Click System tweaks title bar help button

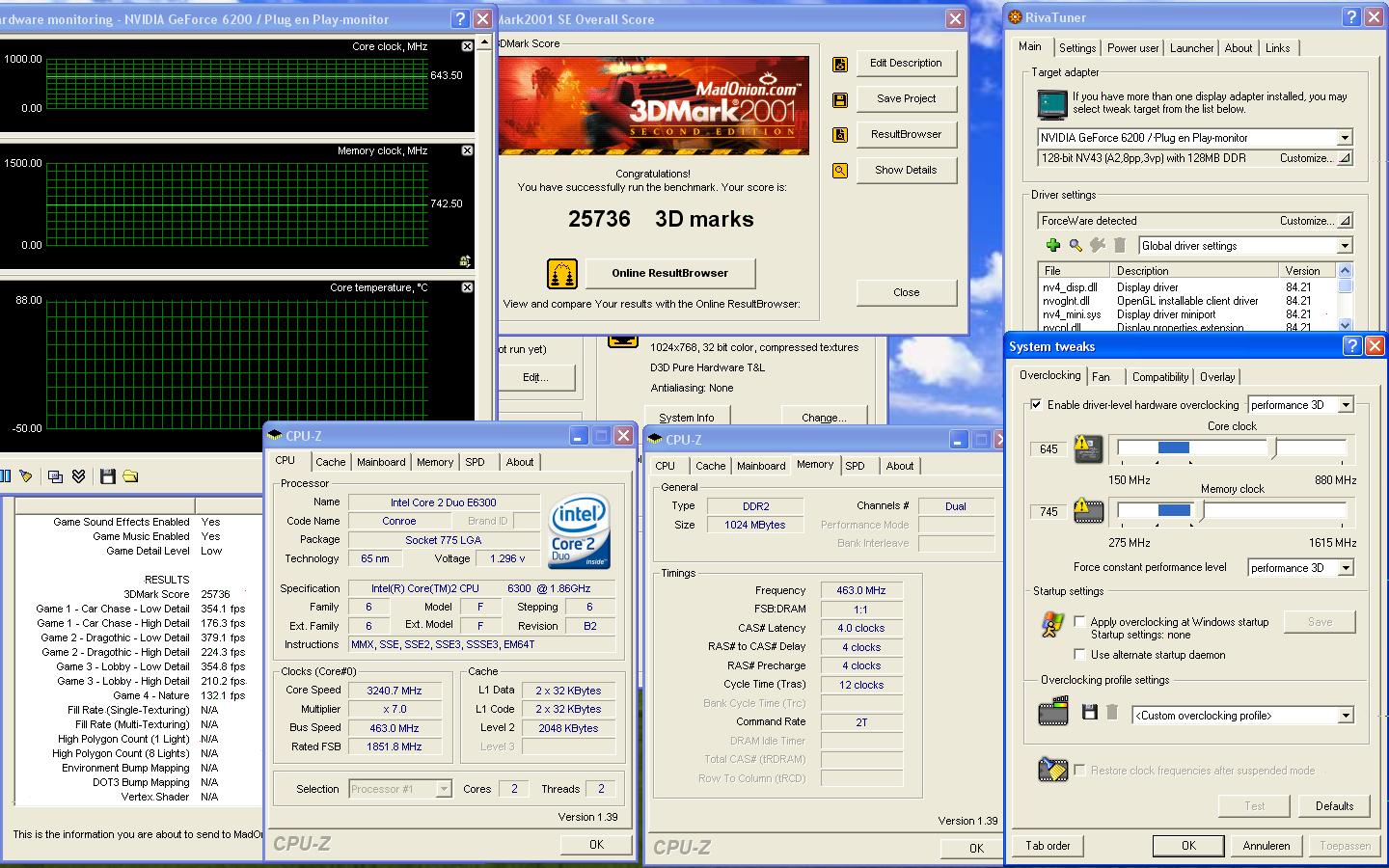[1352, 346]
